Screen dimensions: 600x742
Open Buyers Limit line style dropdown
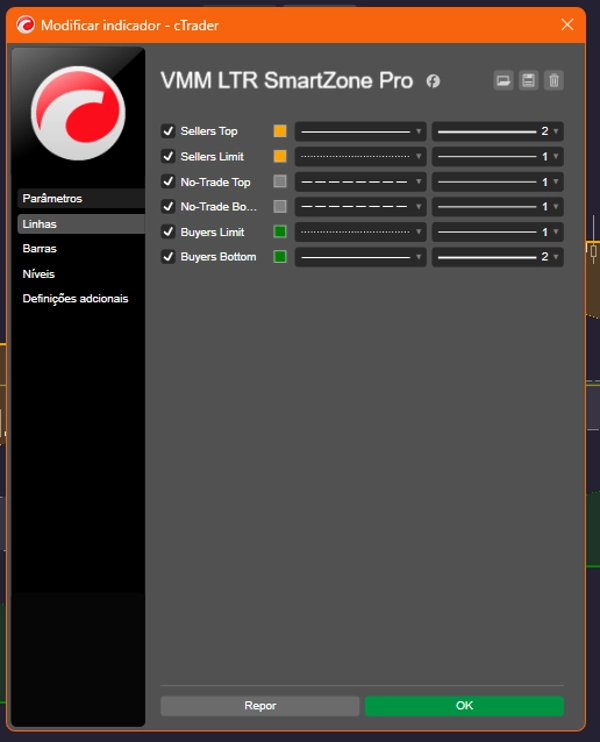(x=361, y=232)
